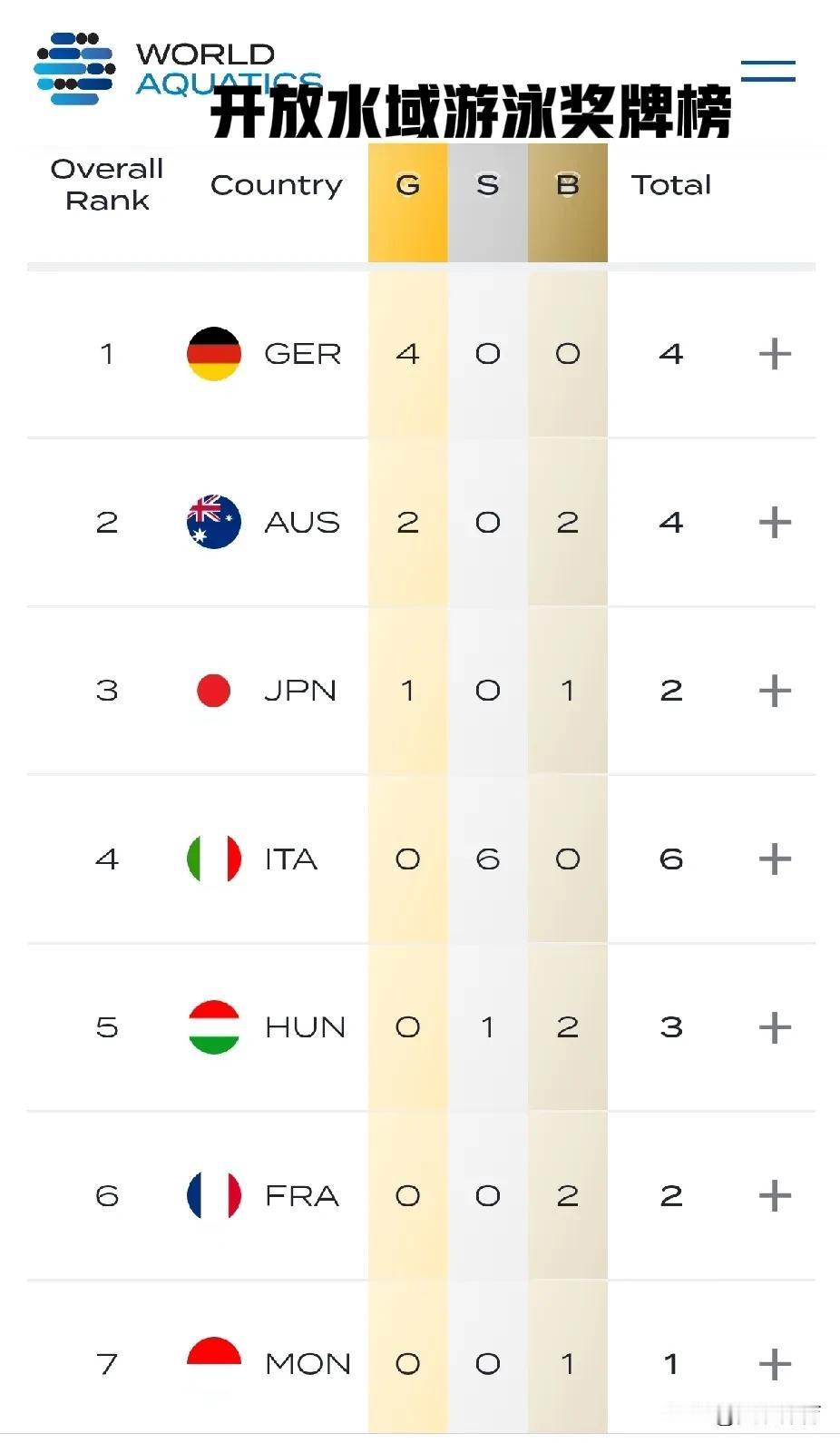The width and height of the screenshot is (840, 1443).
Task: Click the Total column header
Action: point(671,185)
